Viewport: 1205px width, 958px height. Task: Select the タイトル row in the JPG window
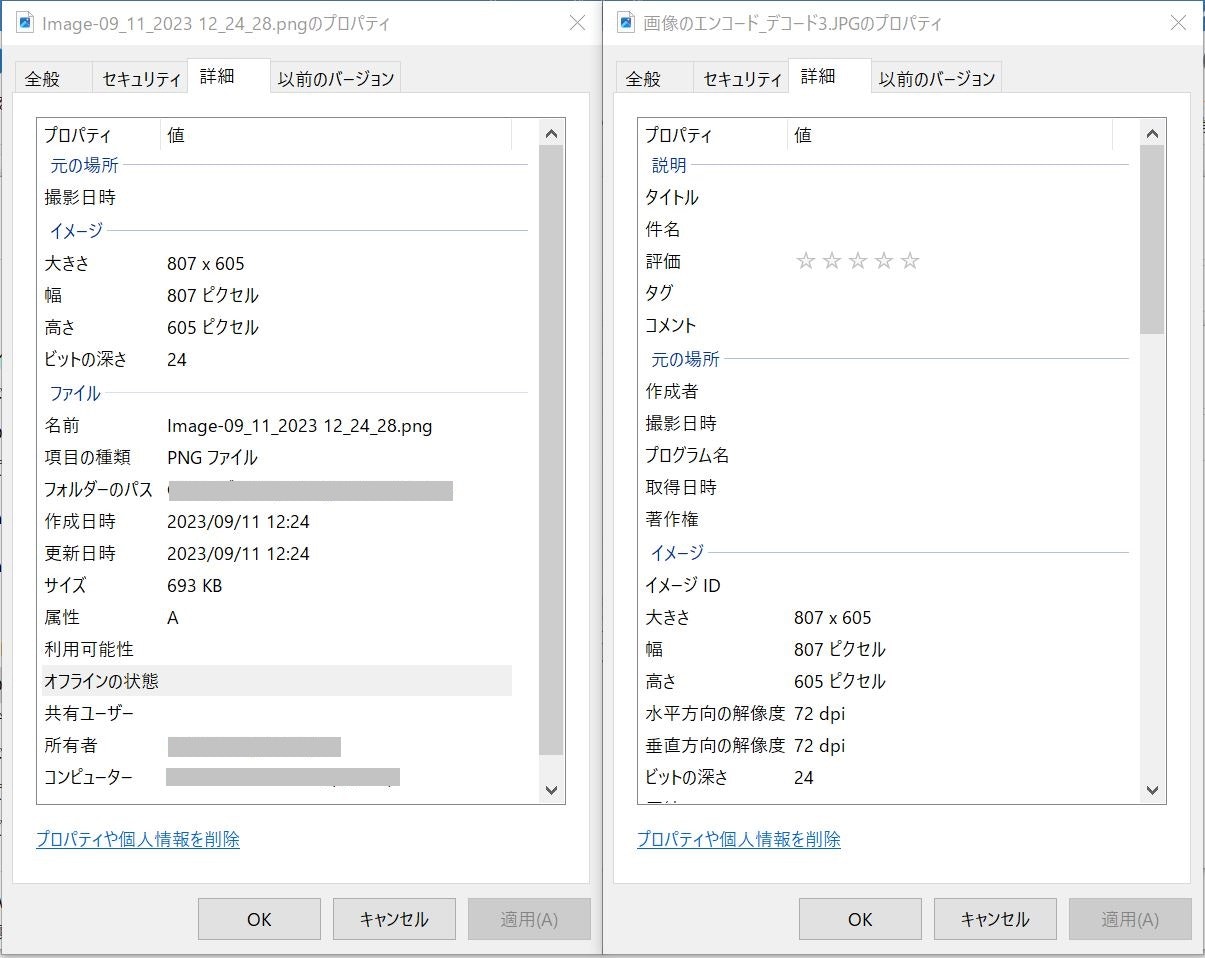(876, 197)
